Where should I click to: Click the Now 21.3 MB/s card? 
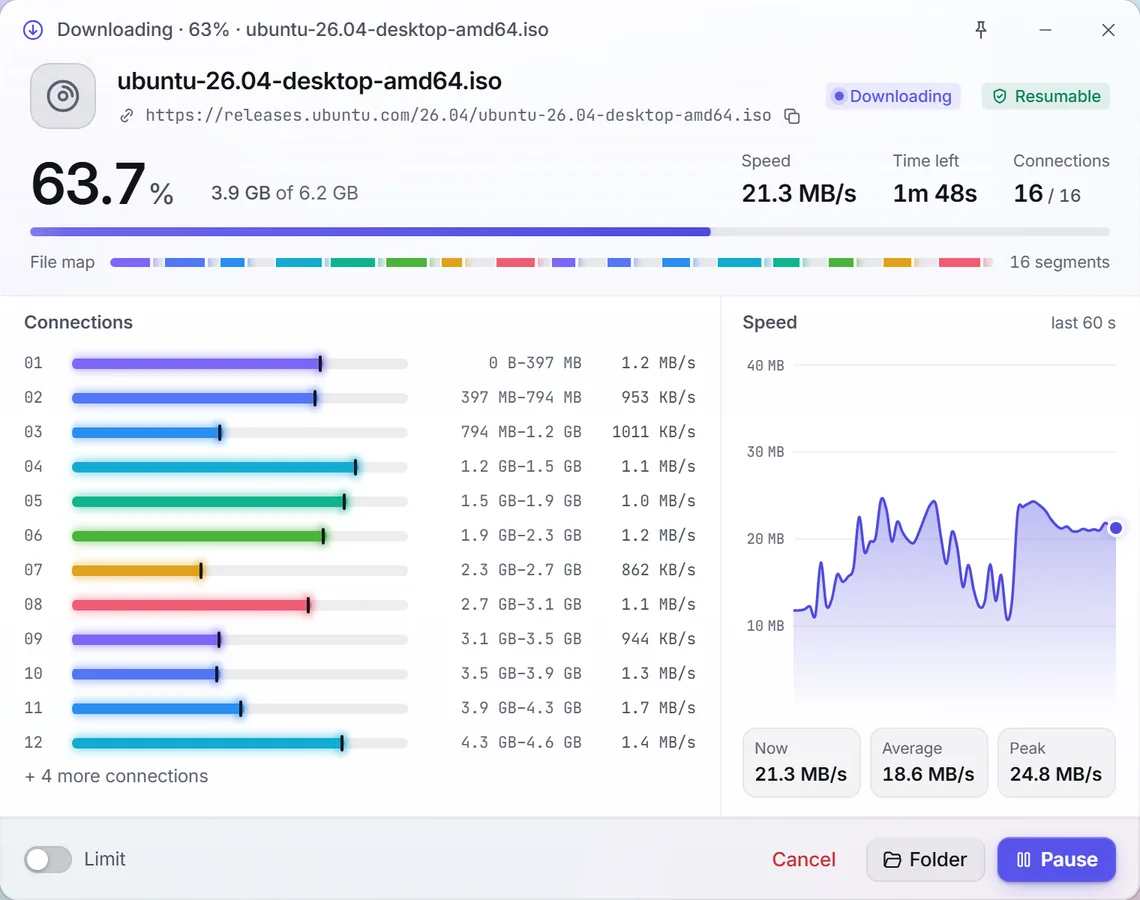point(801,763)
